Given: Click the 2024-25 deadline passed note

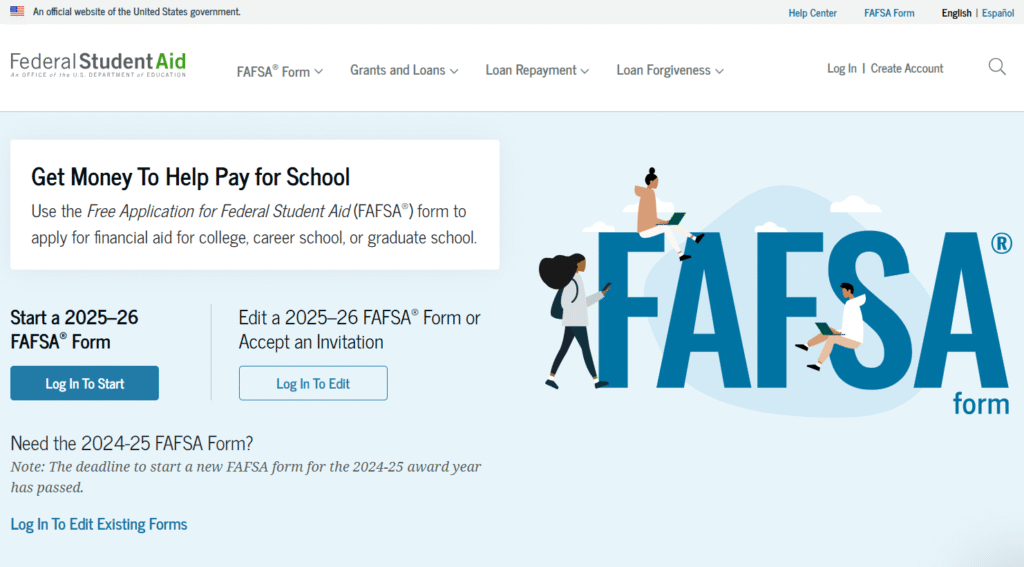Looking at the screenshot, I should coord(246,477).
